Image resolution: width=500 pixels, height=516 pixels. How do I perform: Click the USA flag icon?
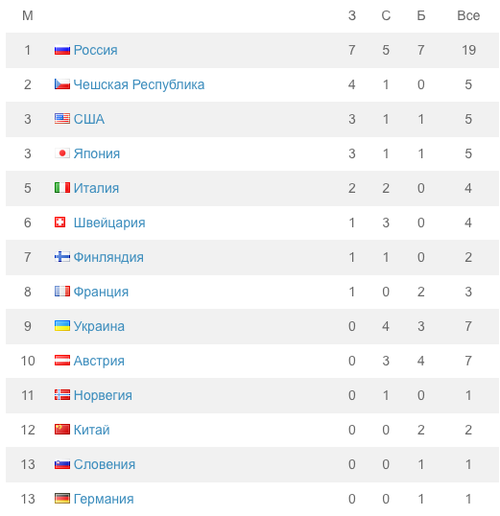click(x=62, y=119)
